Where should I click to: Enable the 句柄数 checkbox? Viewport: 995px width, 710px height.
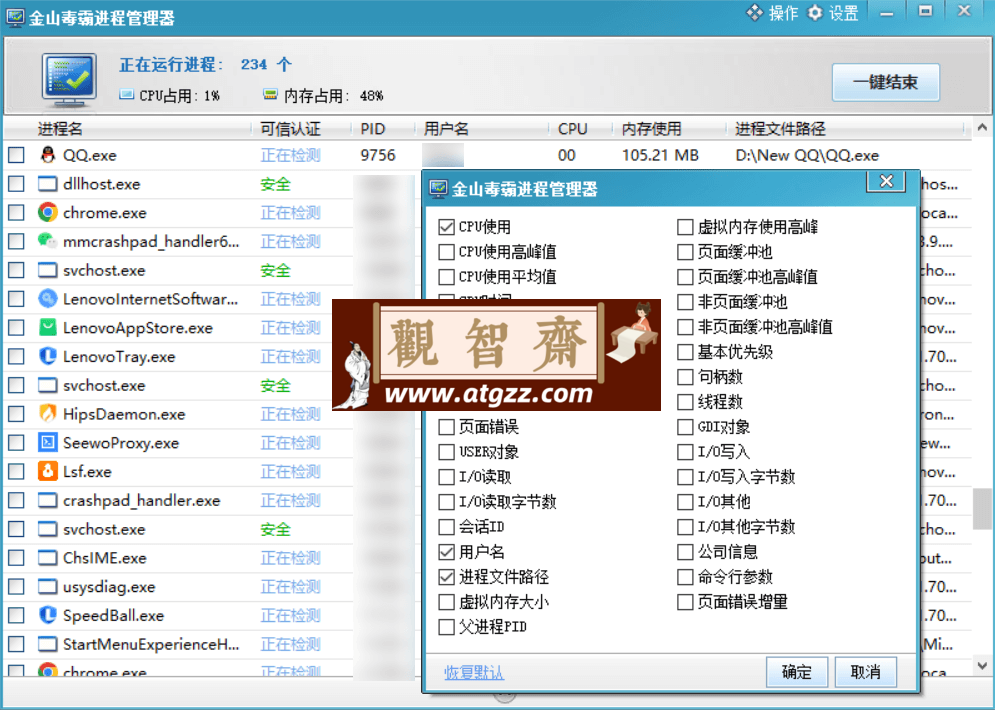[685, 377]
